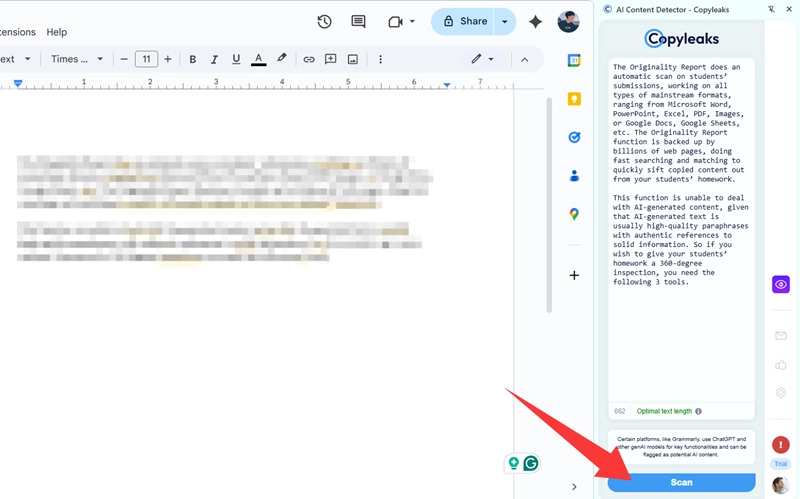
Task: Click the Copyleaks text input area
Action: click(681, 230)
